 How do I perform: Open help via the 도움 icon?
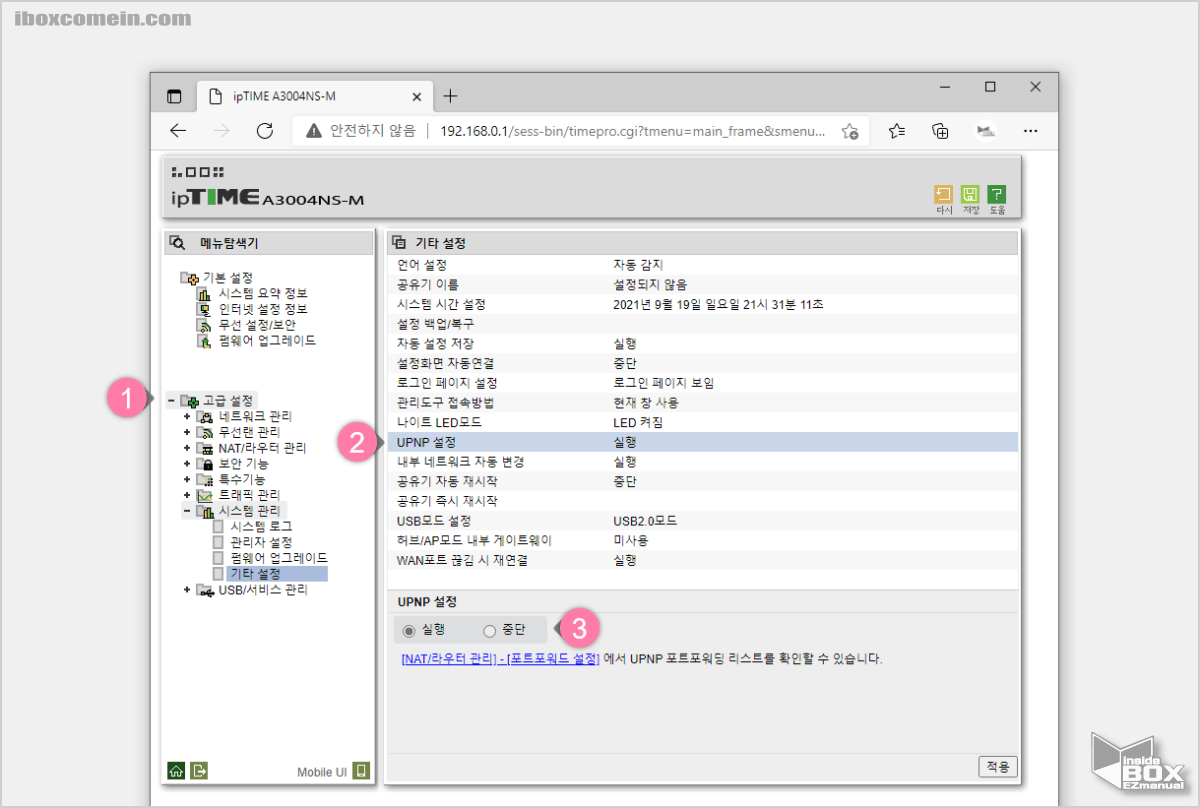(x=996, y=194)
